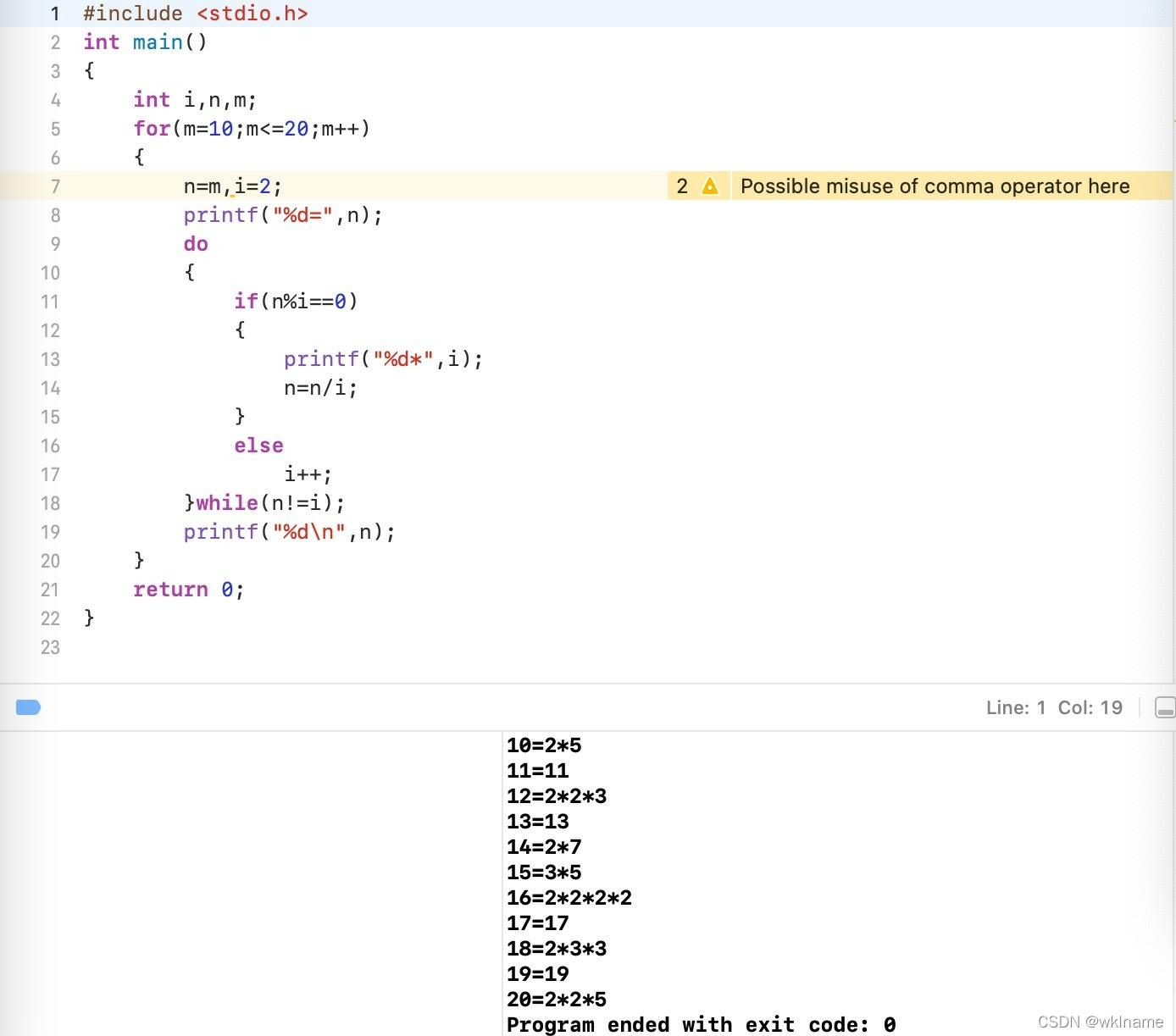The width and height of the screenshot is (1176, 1036).
Task: Toggle the console pane visibility button
Action: [1165, 707]
